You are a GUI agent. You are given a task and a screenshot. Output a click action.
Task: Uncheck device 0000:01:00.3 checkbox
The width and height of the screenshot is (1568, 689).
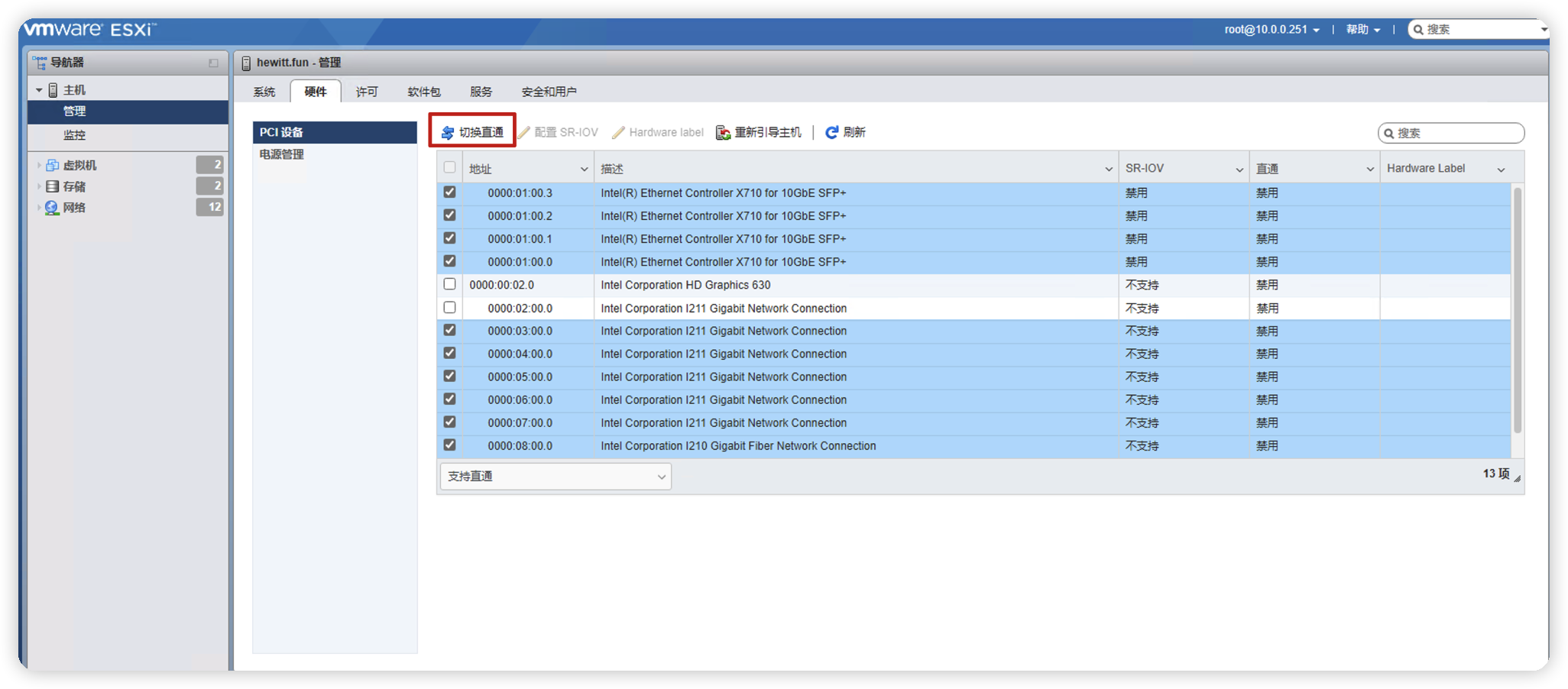pyautogui.click(x=449, y=192)
